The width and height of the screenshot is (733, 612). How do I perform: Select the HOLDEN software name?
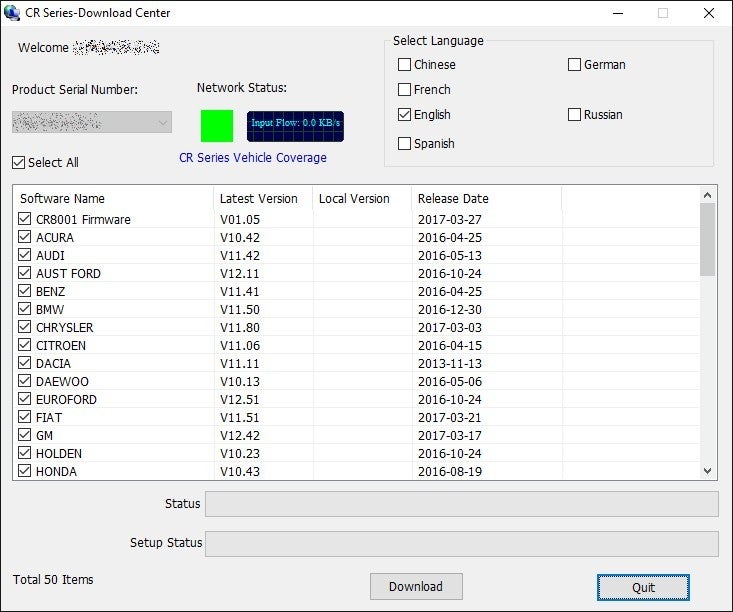[x=59, y=454]
